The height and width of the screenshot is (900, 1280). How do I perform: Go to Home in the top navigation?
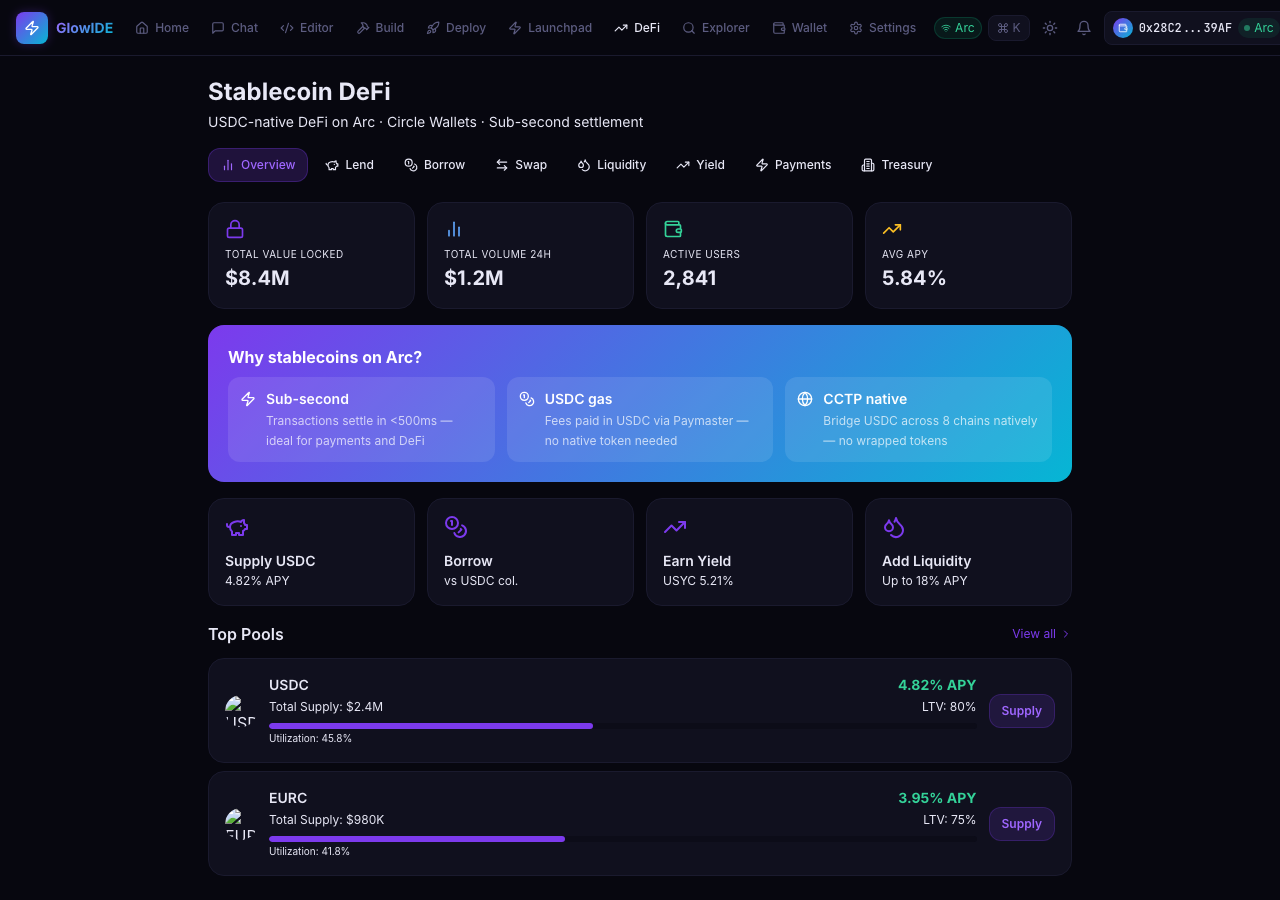click(162, 28)
